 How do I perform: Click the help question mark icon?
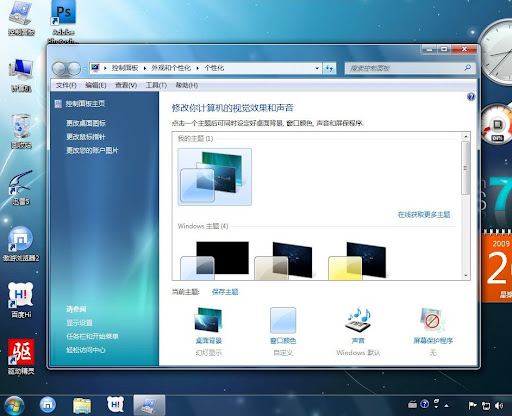(471, 97)
